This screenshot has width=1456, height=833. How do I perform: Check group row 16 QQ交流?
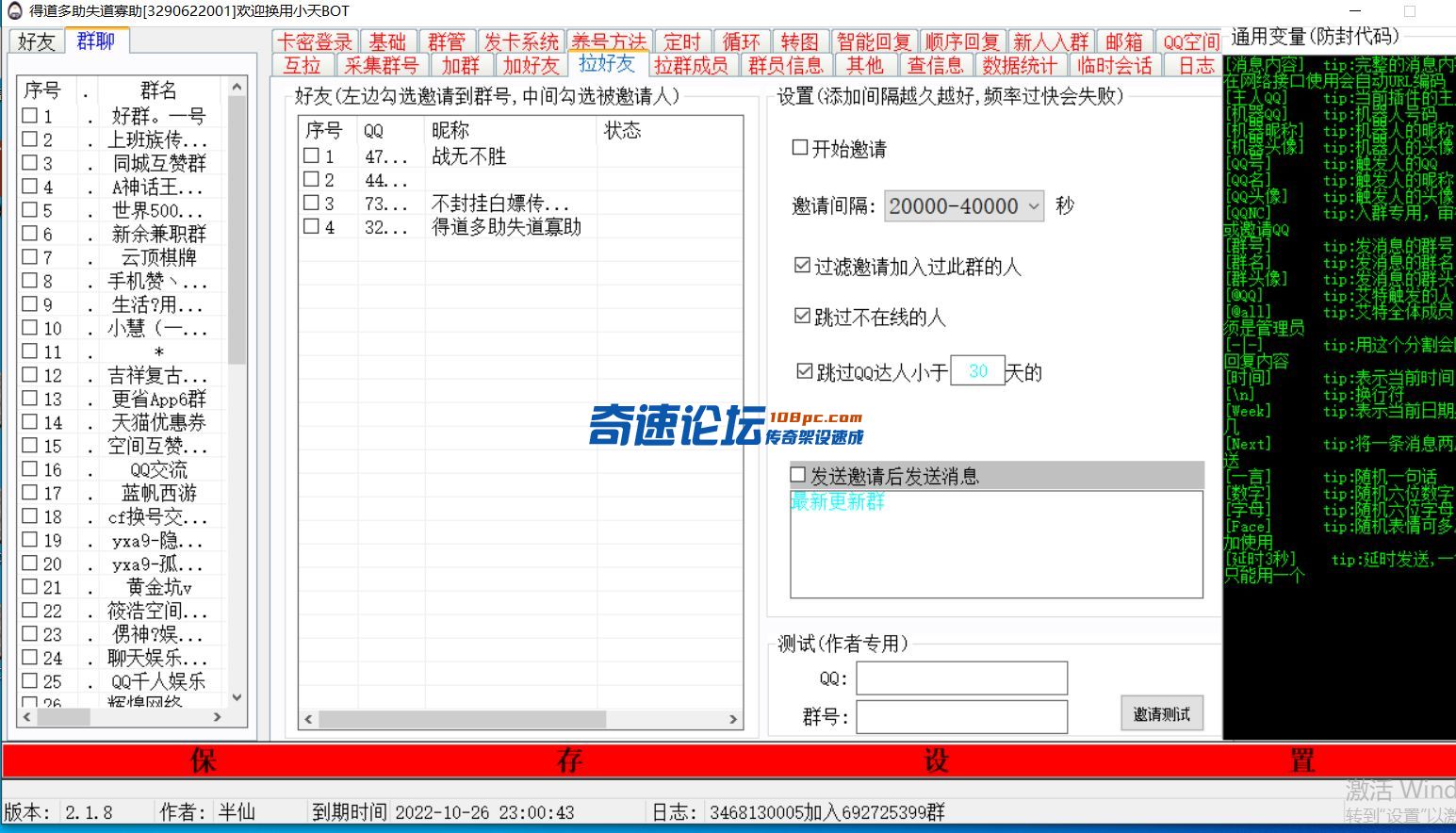pyautogui.click(x=30, y=469)
